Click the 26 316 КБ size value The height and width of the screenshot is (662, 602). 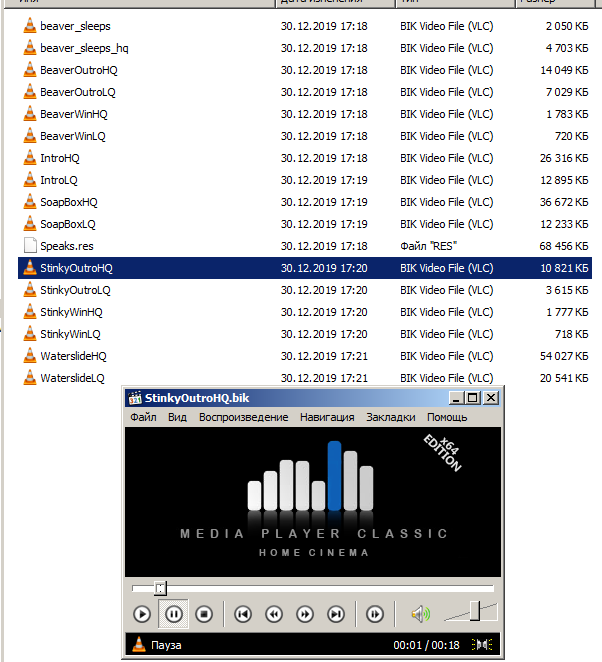point(564,158)
